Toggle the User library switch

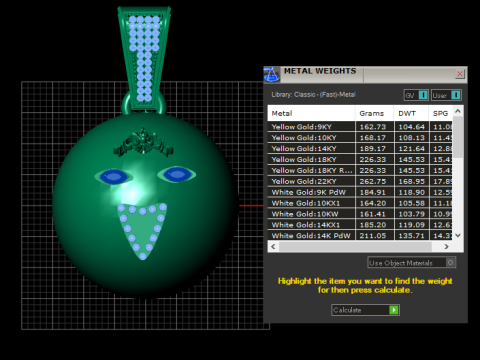446,95
